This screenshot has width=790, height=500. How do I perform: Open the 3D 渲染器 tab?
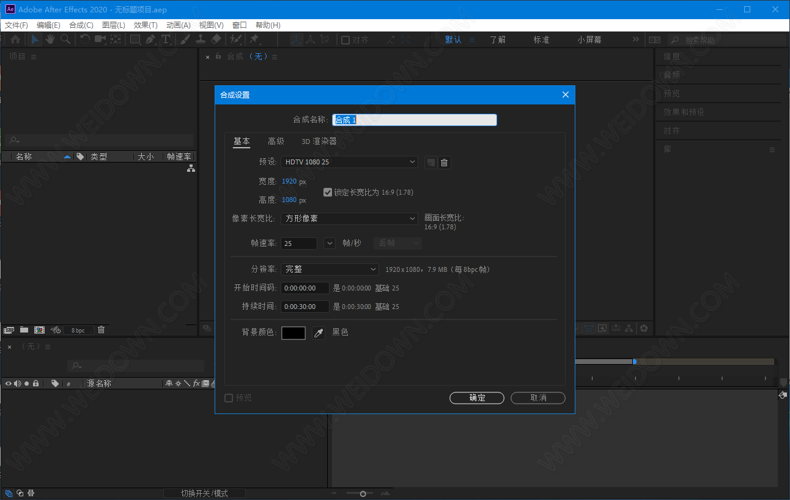pos(319,142)
